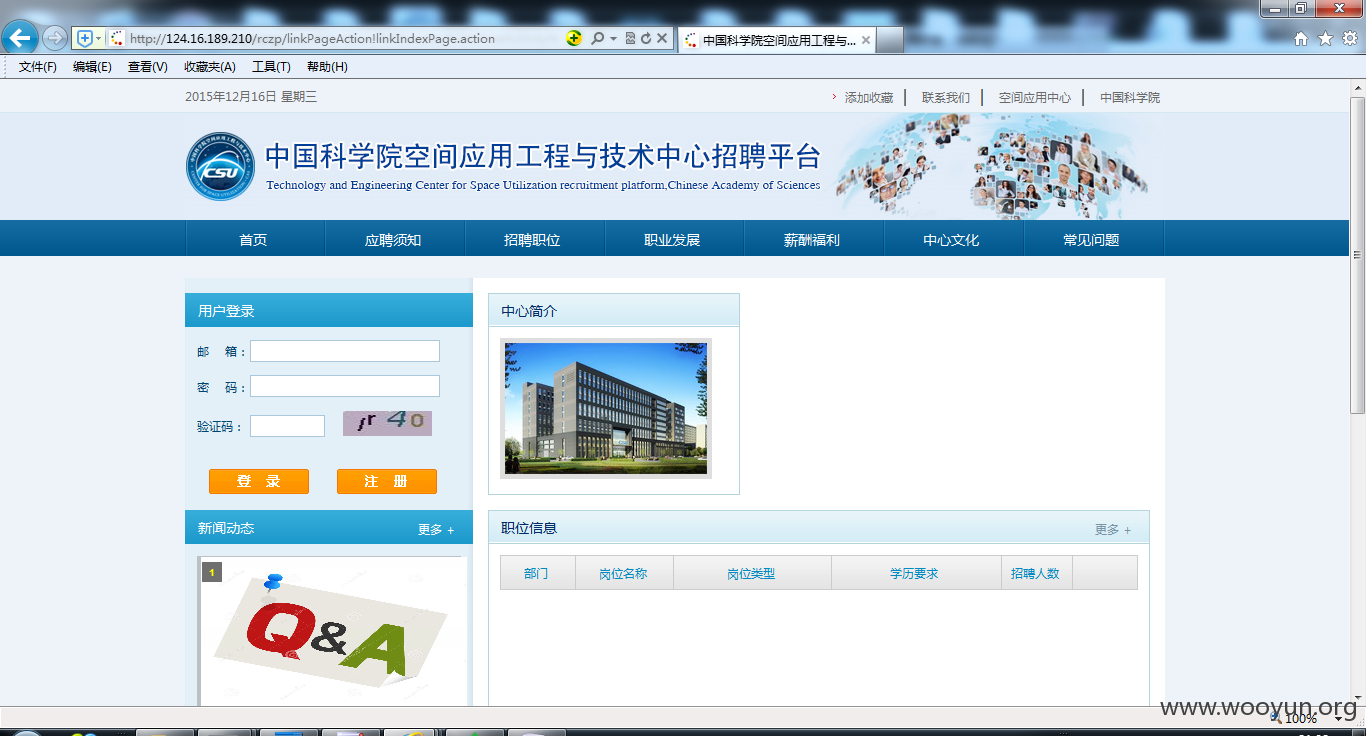Viewport: 1366px width, 736px height.
Task: Click the browser forward arrow
Action: 55,38
